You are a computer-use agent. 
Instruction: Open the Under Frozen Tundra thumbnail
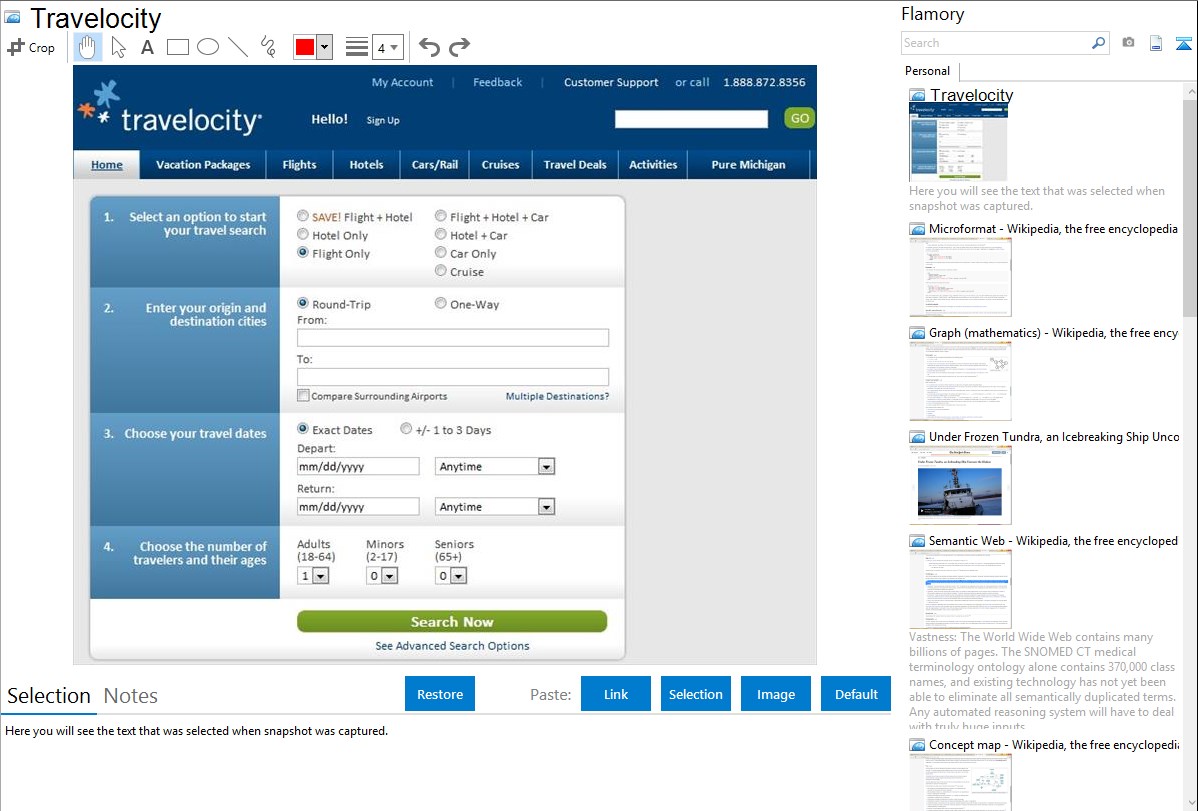pyautogui.click(x=960, y=486)
